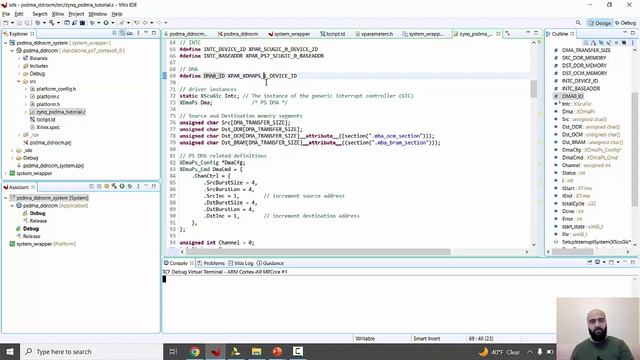Screen dimensions: 640x360
Task: Click debug icon in Assistant panel toolbar
Action: pyautogui.click(x=130, y=186)
